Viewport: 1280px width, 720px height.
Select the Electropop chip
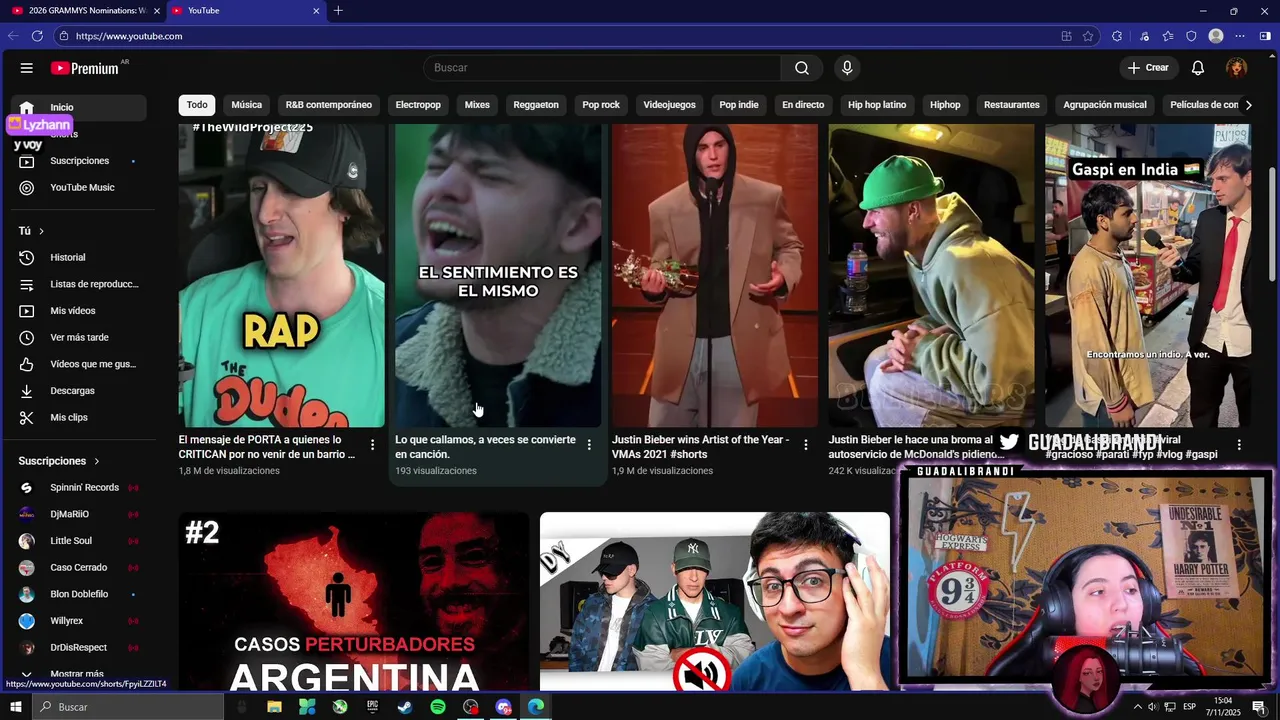pos(418,105)
